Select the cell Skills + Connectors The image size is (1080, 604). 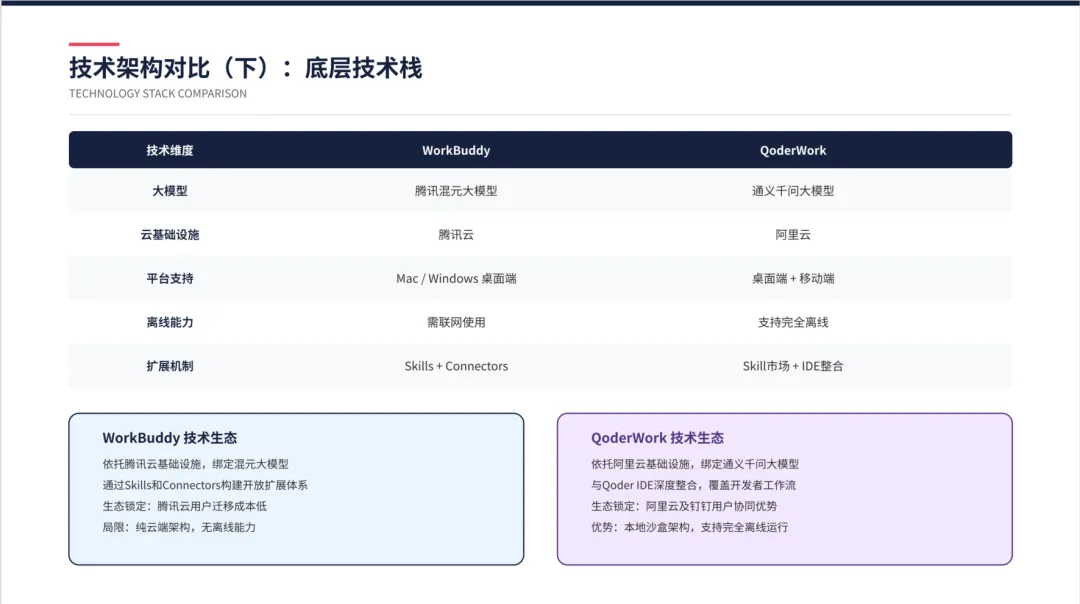tap(456, 366)
